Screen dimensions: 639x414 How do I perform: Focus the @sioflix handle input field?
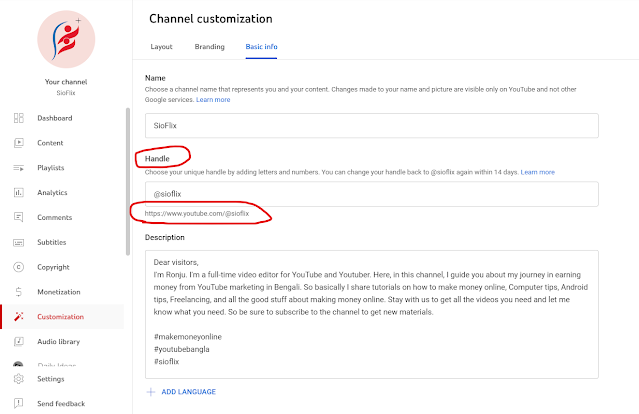point(372,194)
